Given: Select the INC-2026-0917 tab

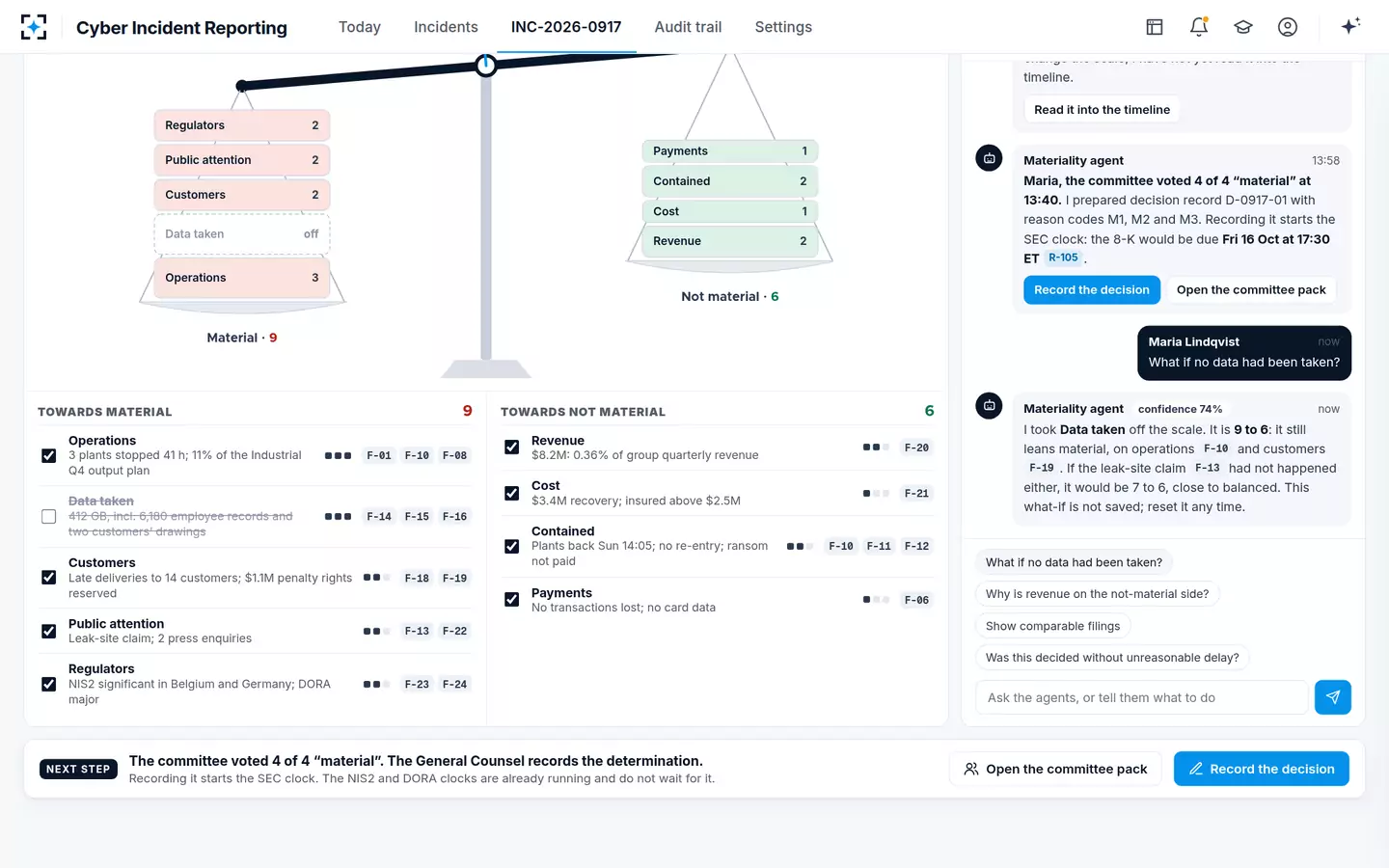Looking at the screenshot, I should point(566,27).
